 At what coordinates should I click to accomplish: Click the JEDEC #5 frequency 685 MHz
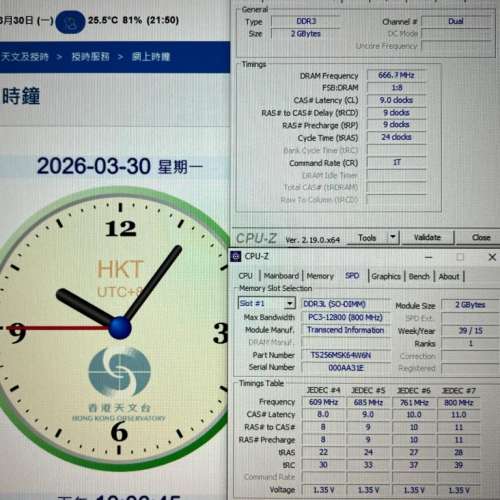(x=368, y=402)
